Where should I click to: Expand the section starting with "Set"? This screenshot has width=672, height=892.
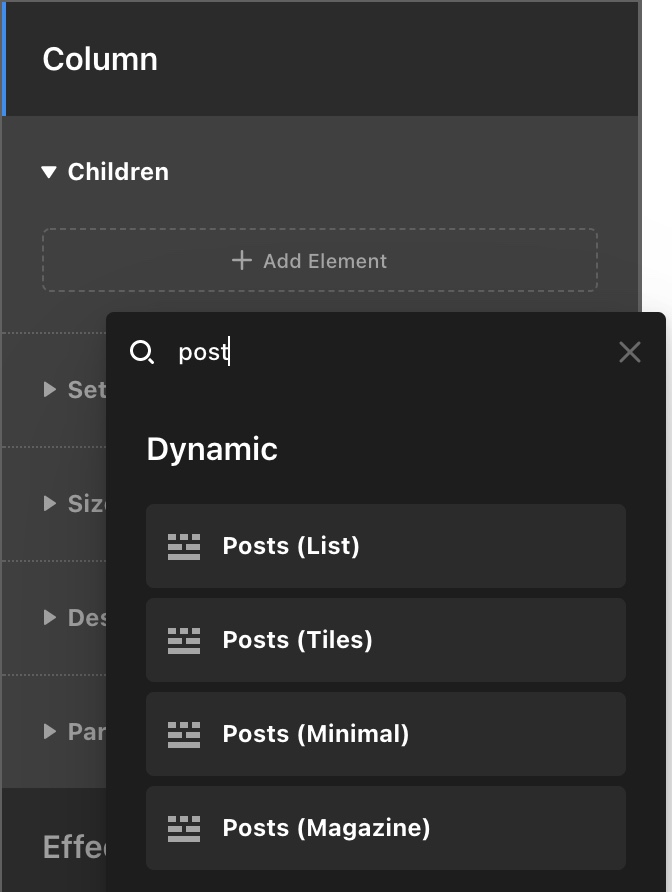coord(50,389)
